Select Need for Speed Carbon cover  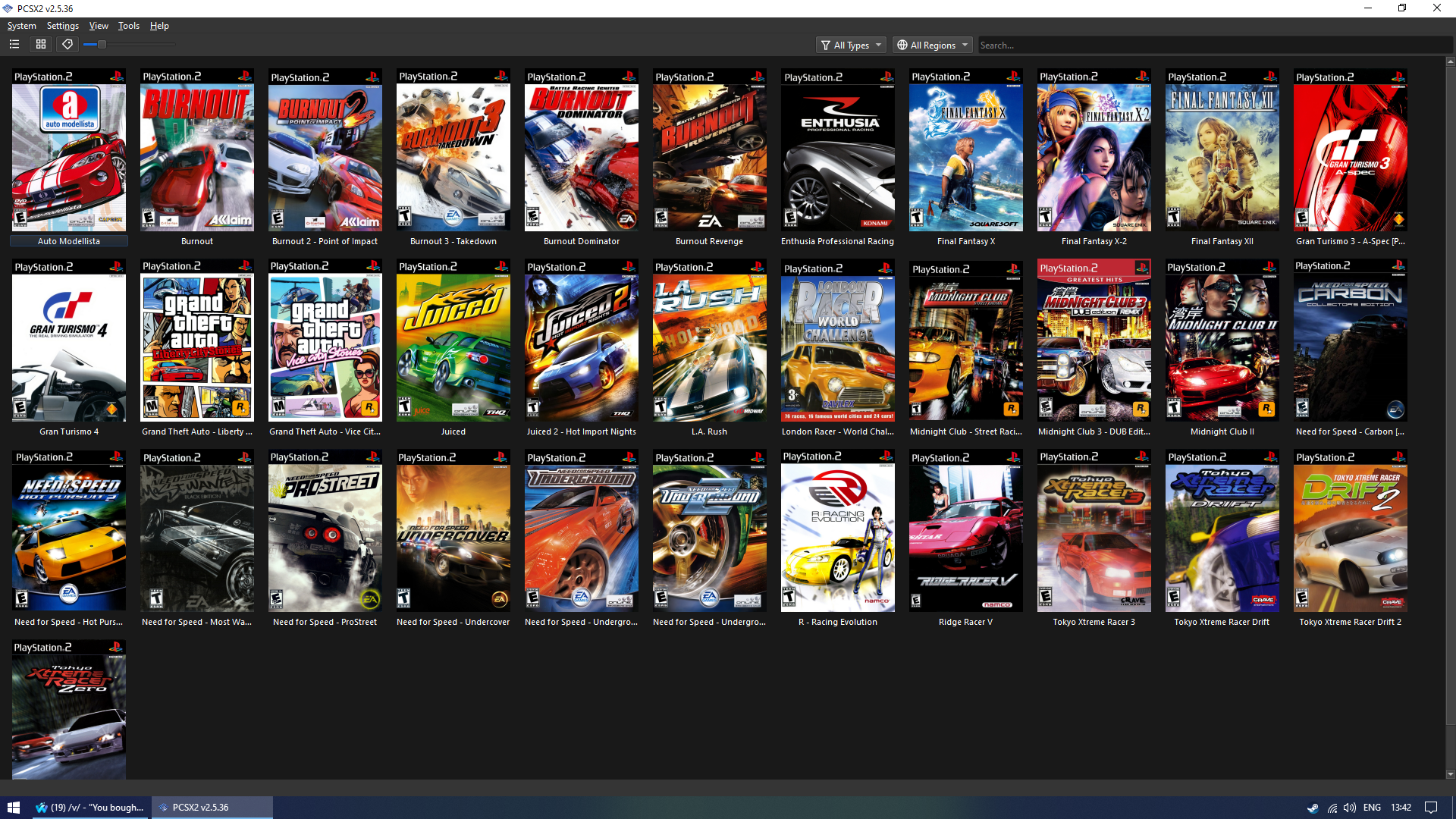[1351, 340]
